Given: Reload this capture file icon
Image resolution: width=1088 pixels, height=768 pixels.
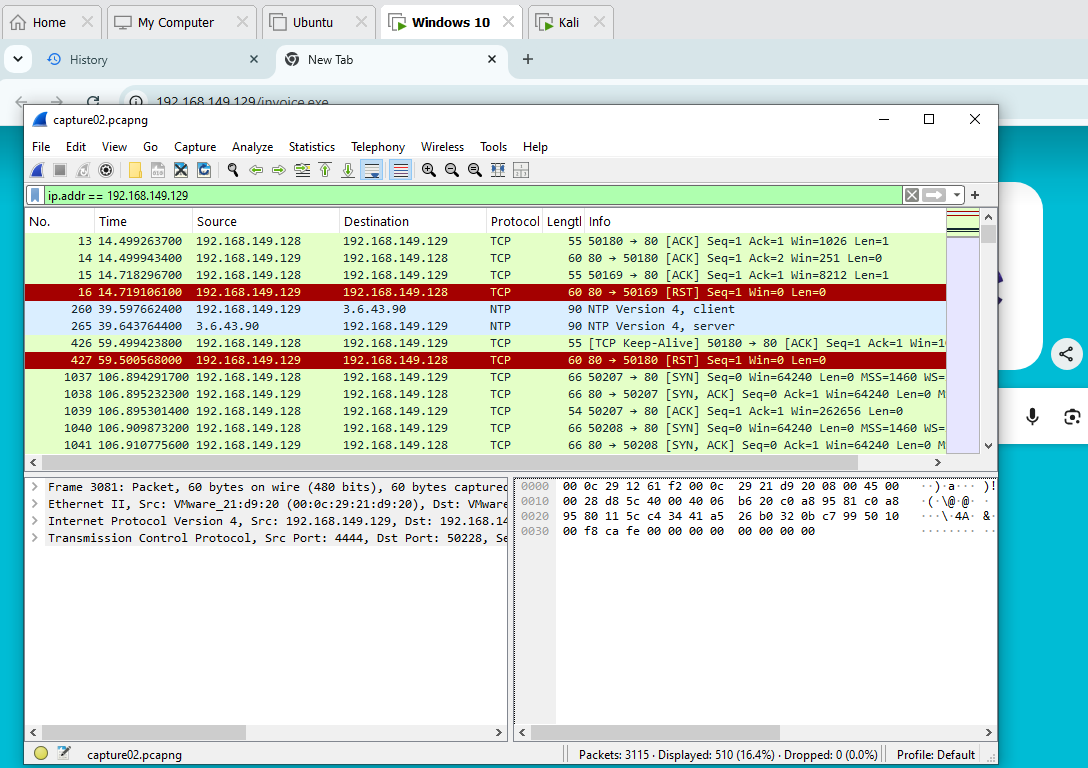Looking at the screenshot, I should 203,170.
